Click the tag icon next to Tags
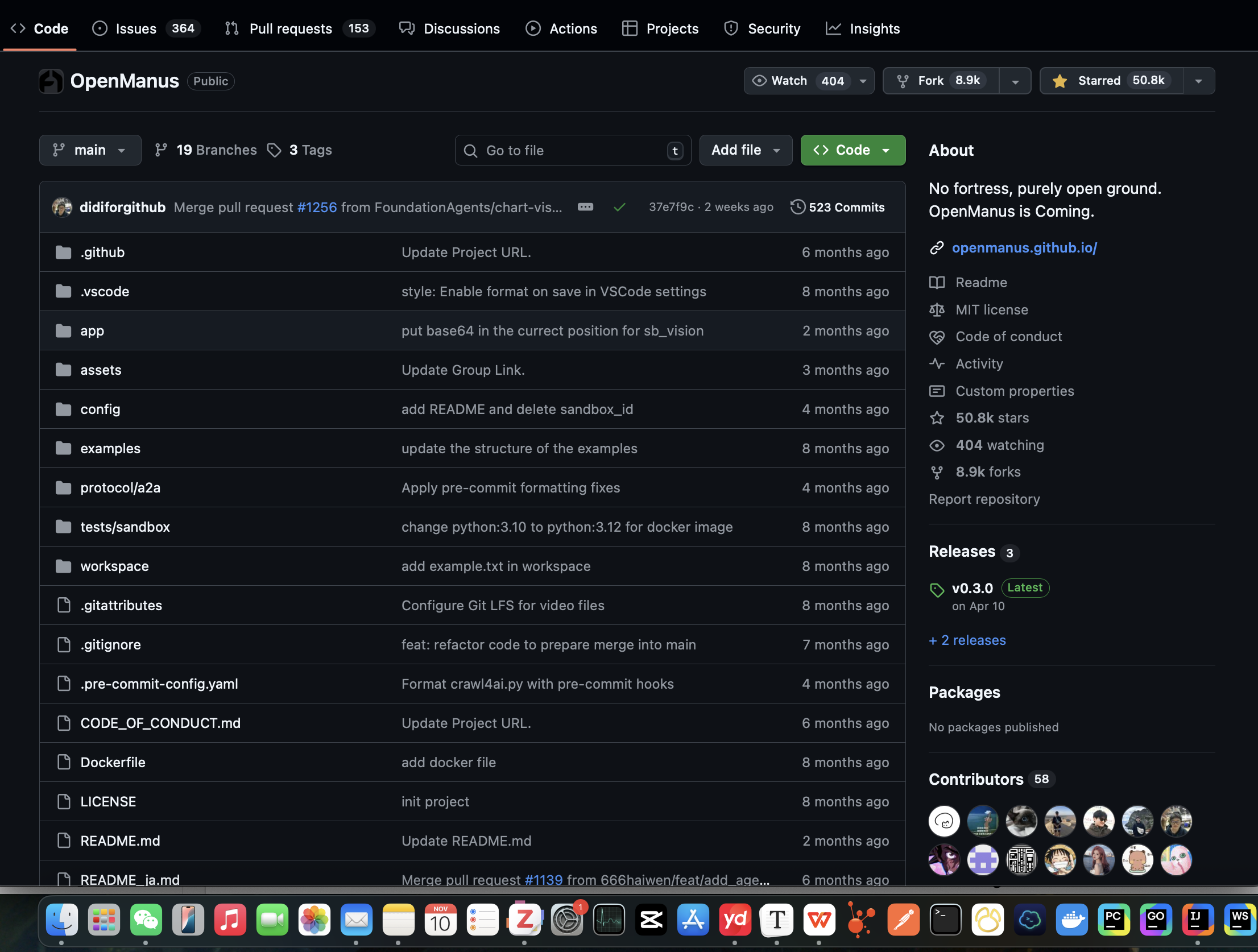Image resolution: width=1258 pixels, height=952 pixels. click(275, 150)
